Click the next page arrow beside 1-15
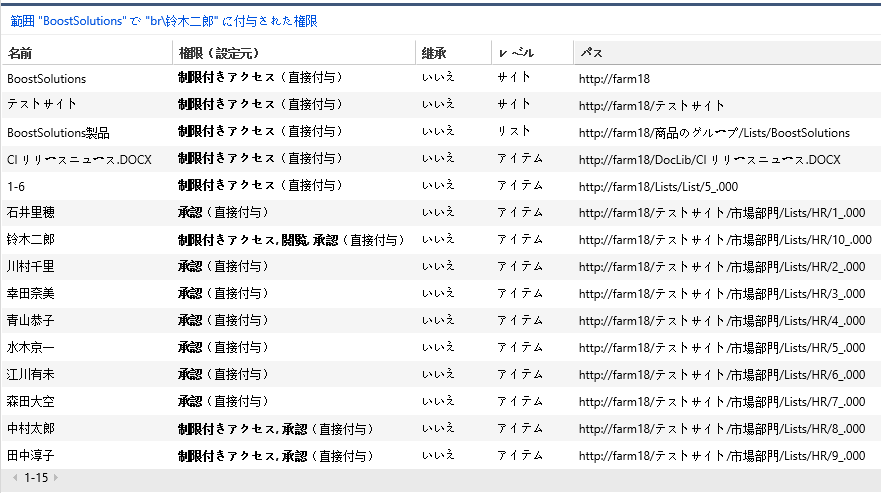Screen dimensions: 881x493 coord(56,478)
